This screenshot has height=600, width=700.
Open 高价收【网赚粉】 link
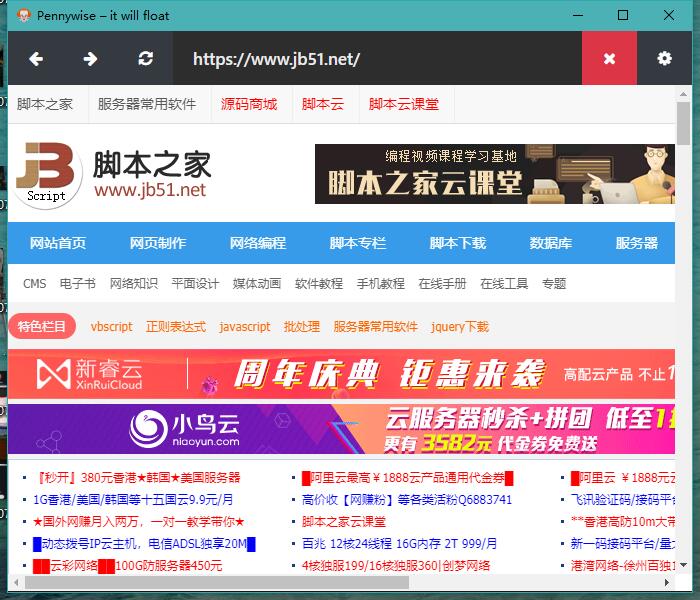[407, 500]
